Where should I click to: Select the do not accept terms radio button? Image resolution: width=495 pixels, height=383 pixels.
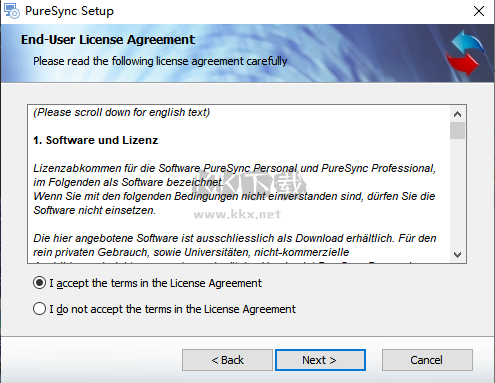point(39,309)
